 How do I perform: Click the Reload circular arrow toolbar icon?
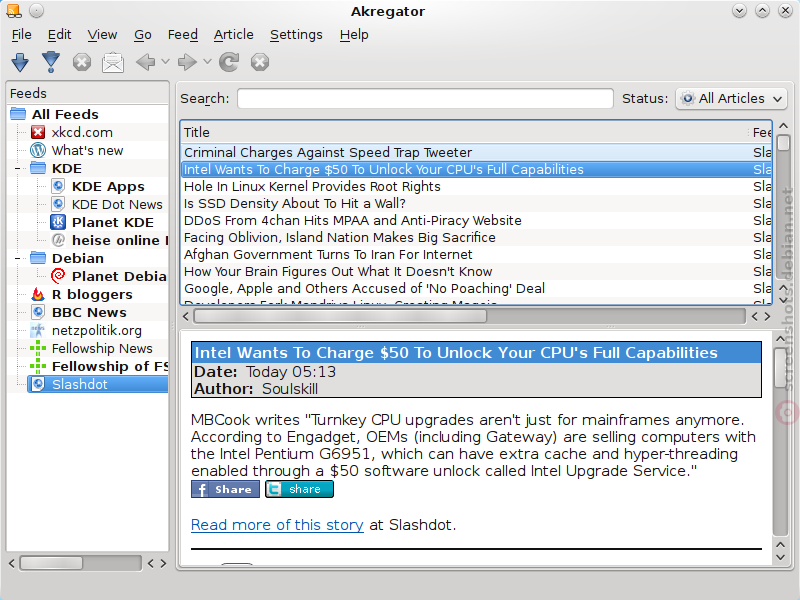[x=229, y=62]
